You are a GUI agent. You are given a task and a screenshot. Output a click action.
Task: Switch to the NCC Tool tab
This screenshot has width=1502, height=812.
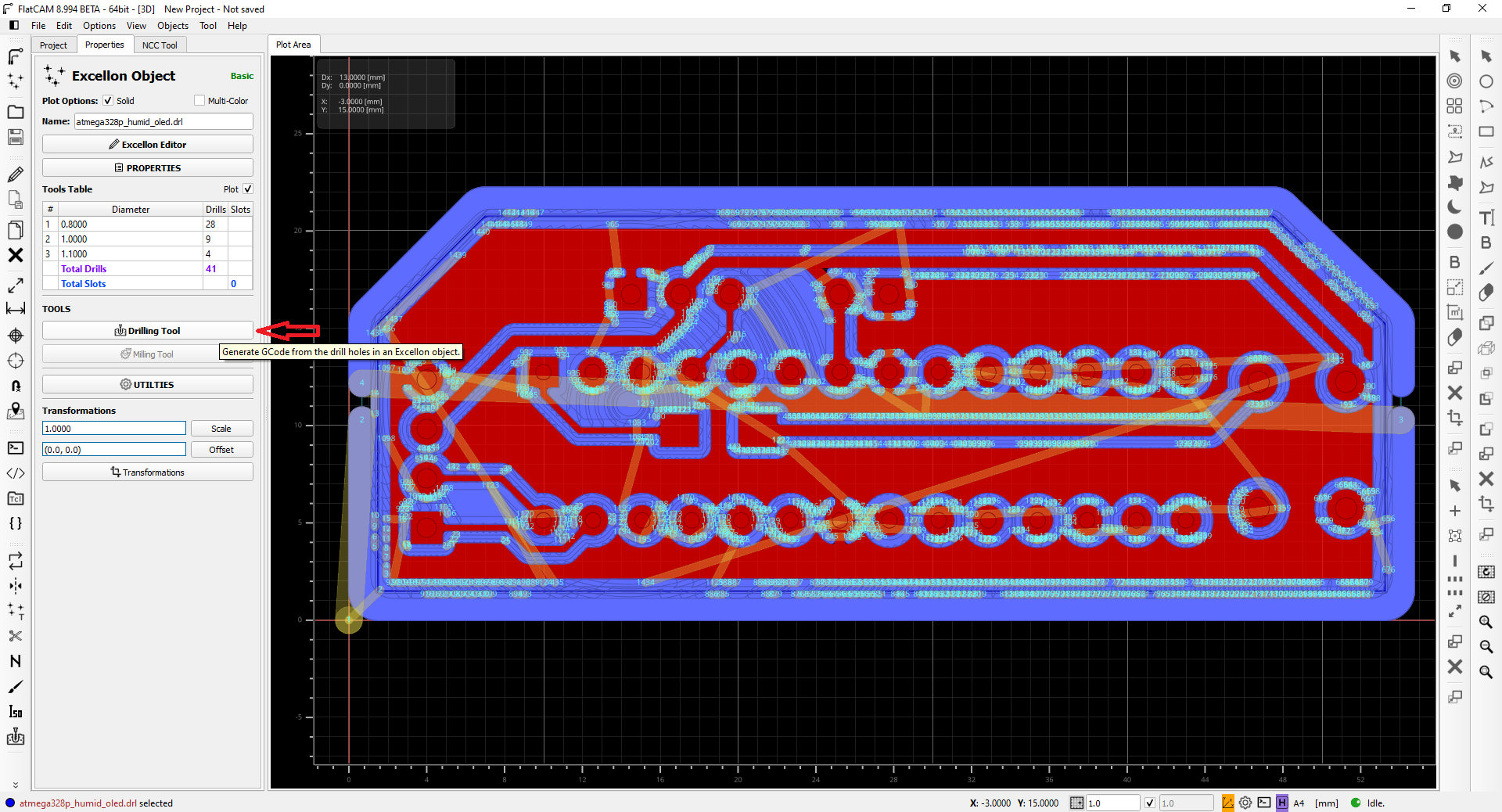tap(160, 45)
